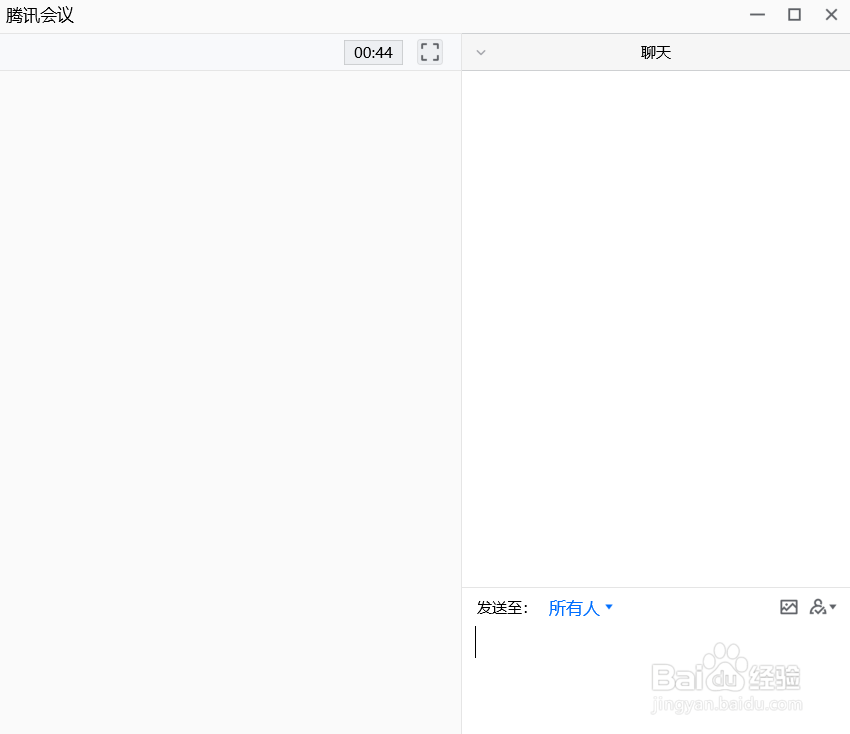Click the brackets icon to enlarge the video area
Image resolution: width=850 pixels, height=734 pixels.
(x=429, y=52)
